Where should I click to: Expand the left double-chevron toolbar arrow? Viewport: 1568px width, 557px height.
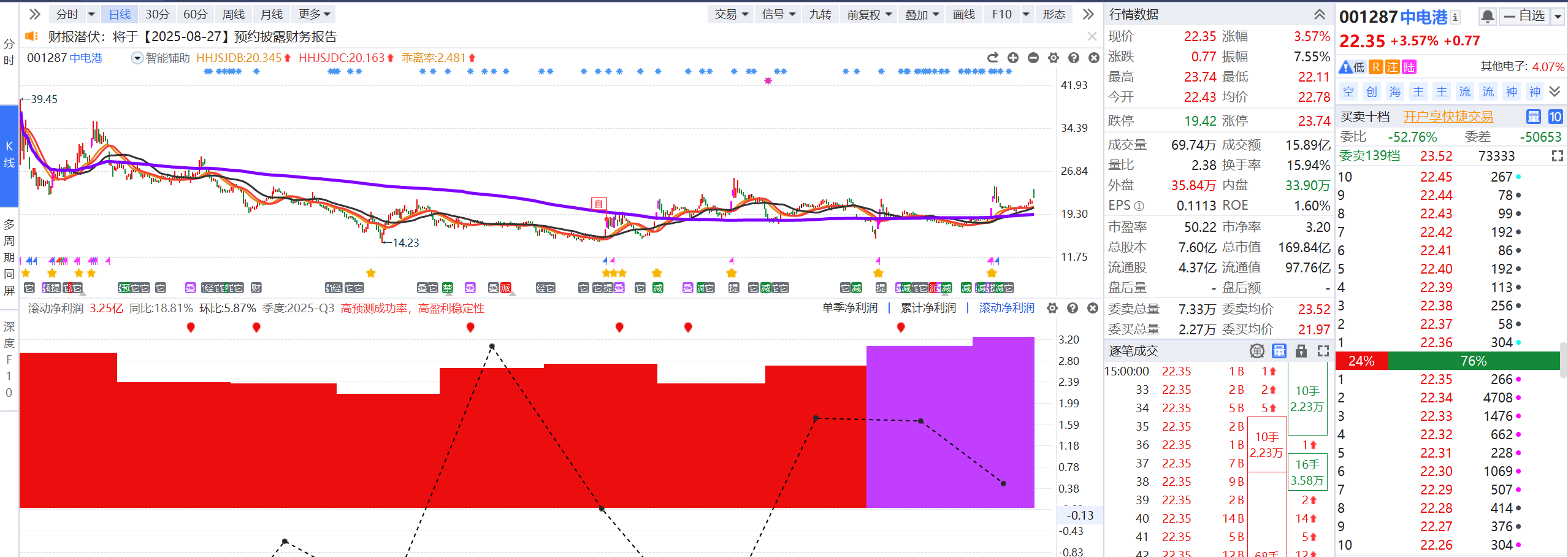[x=34, y=14]
